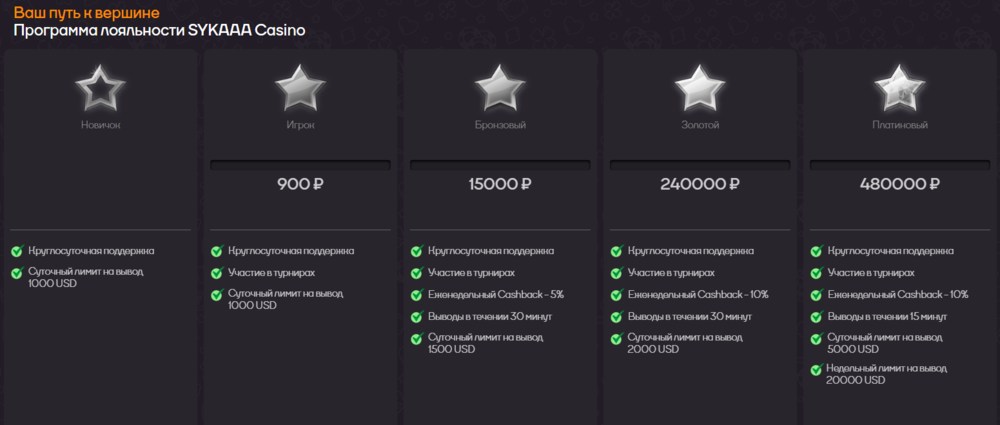
Task: Click Игрок tournament participation checkmark
Action: pos(217,273)
